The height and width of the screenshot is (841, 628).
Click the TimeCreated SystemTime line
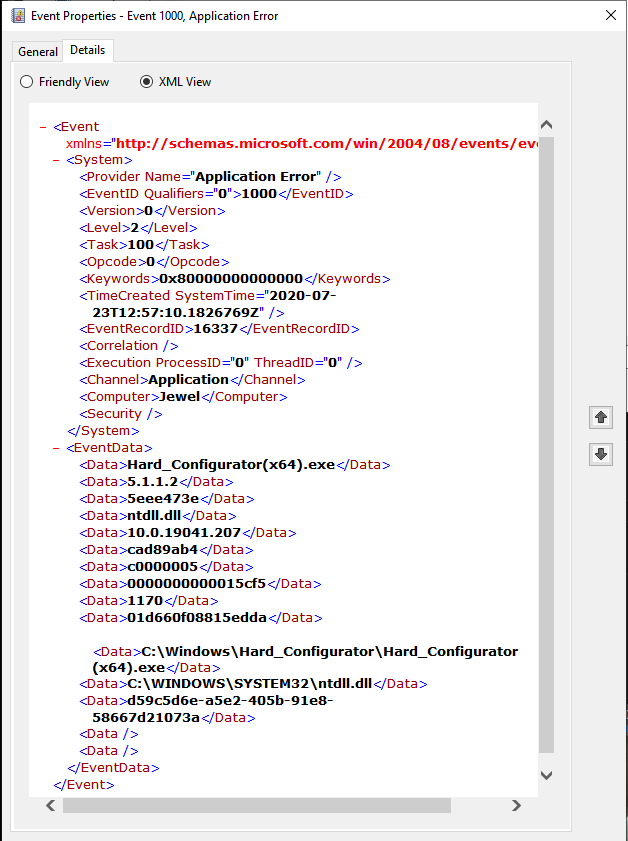point(208,304)
